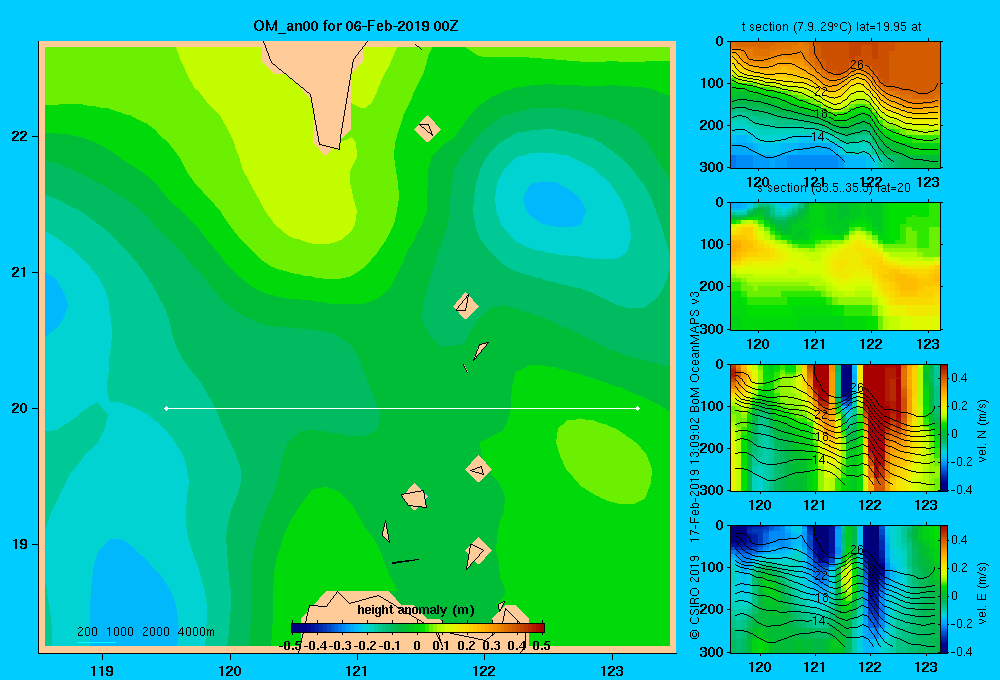Click the 0 value on height anomaly scale
1000x680 pixels.
click(416, 646)
